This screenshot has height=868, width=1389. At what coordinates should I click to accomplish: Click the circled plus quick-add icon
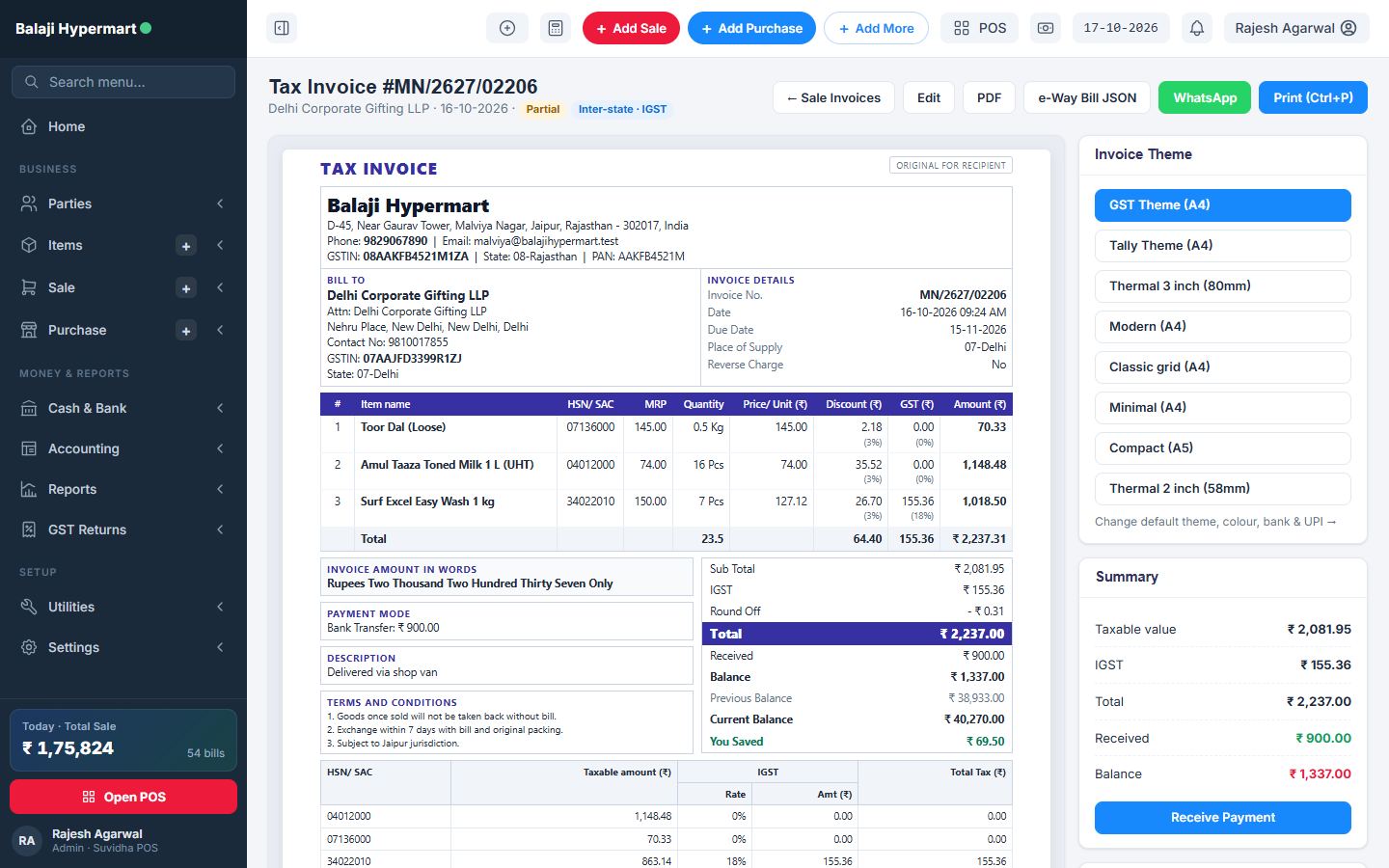(507, 28)
